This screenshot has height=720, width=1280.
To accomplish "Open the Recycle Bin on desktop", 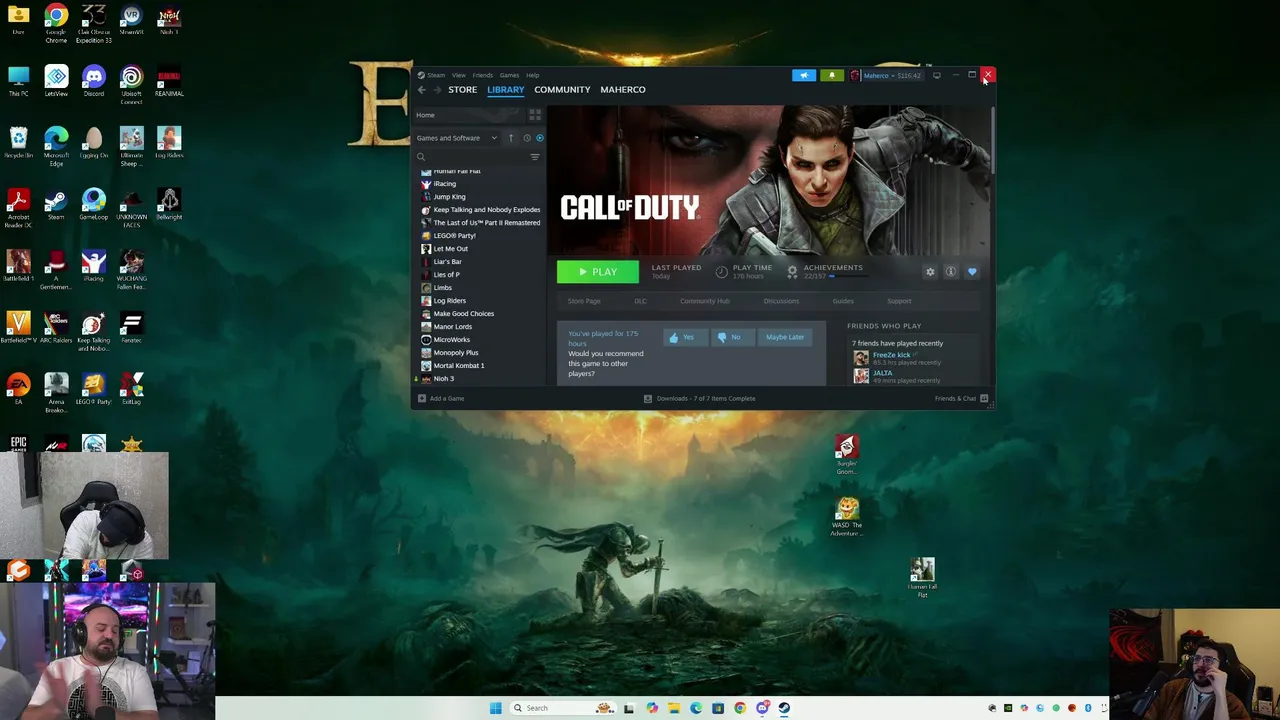I will pos(18,143).
